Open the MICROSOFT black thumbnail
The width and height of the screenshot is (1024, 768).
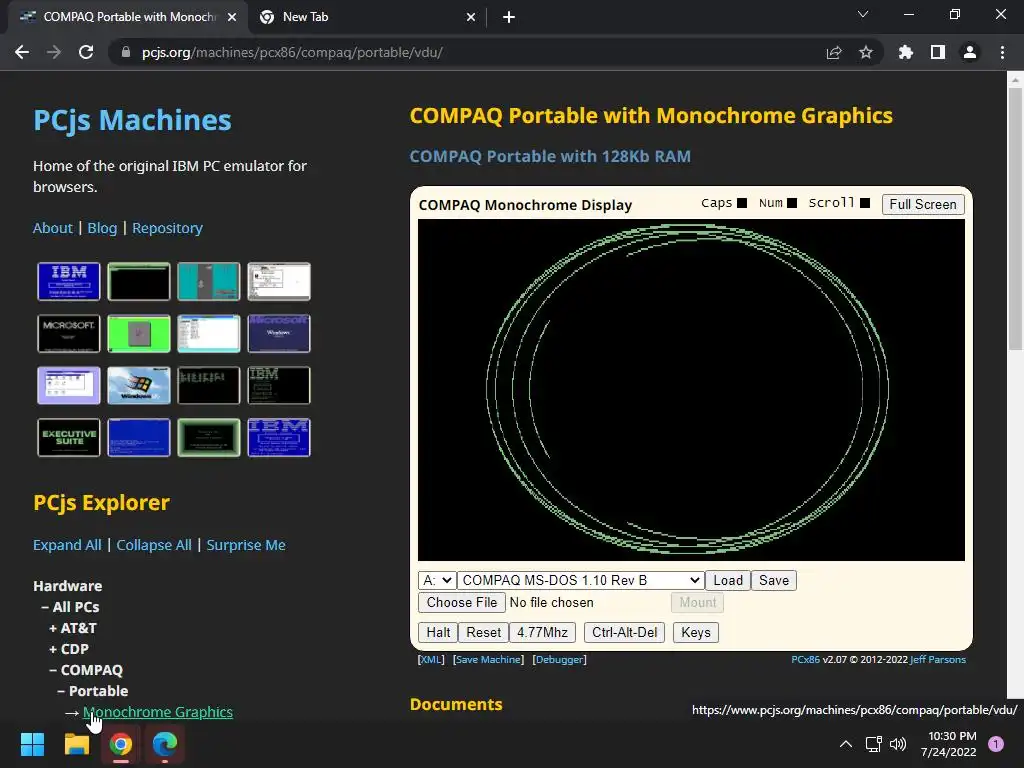click(x=69, y=334)
